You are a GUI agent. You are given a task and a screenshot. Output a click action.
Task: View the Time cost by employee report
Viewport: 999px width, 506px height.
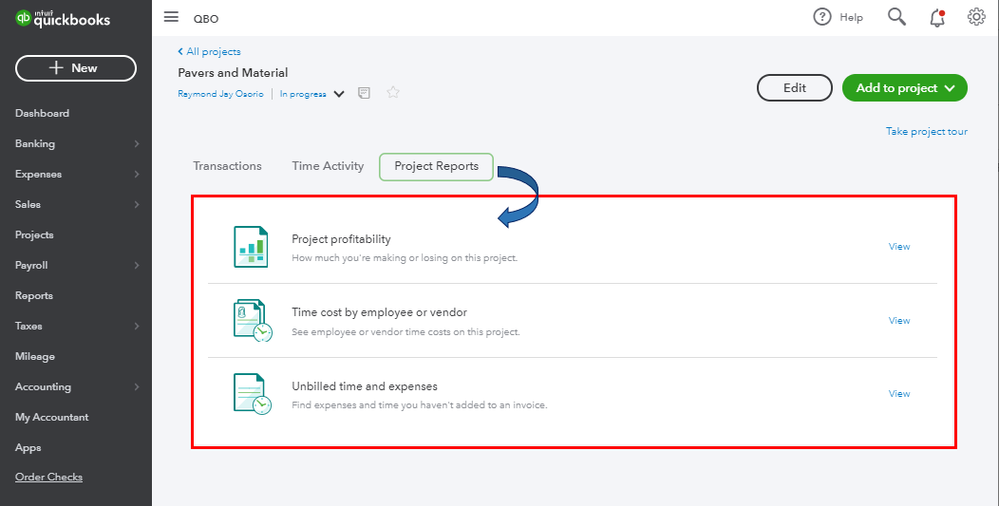point(899,320)
